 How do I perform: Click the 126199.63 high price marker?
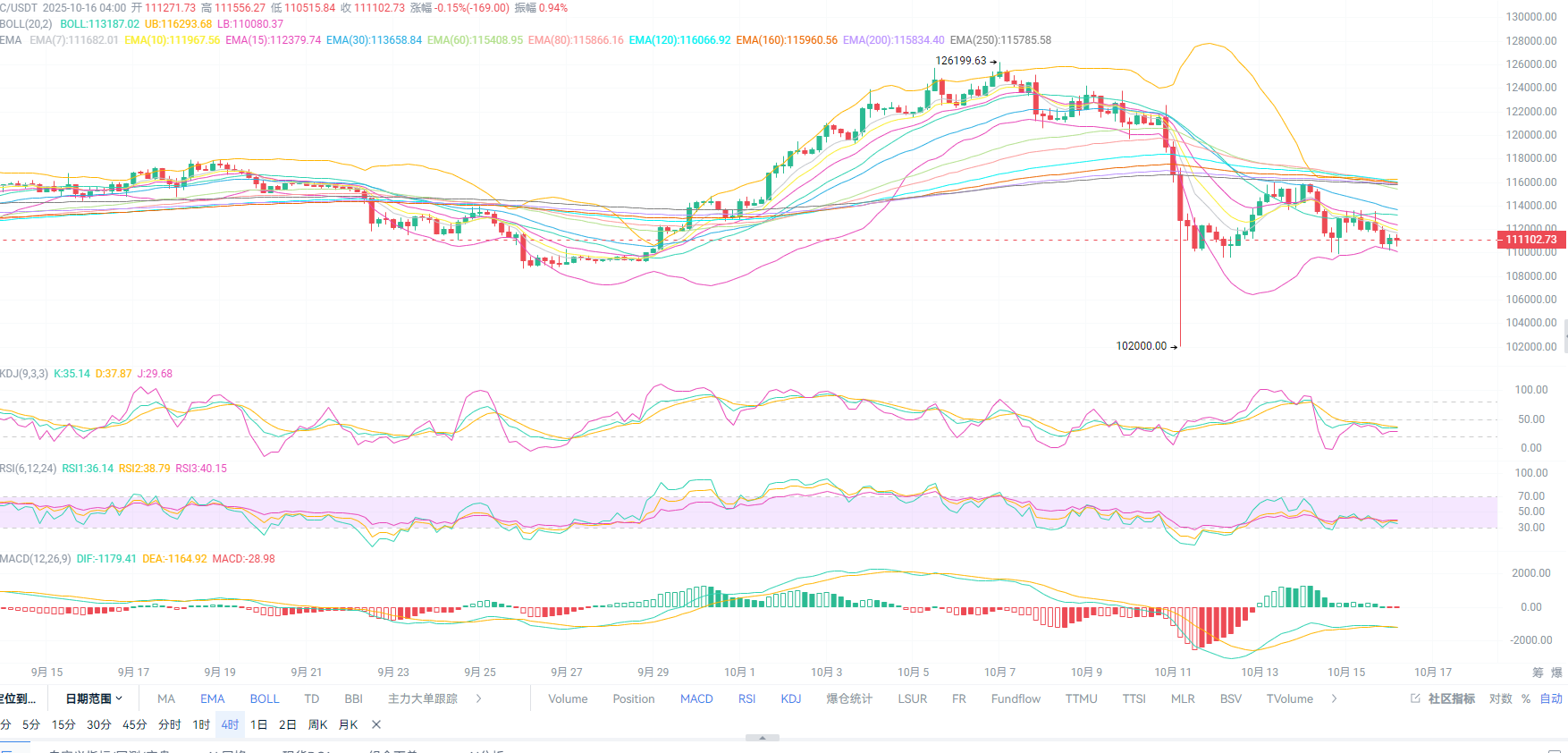(x=961, y=61)
